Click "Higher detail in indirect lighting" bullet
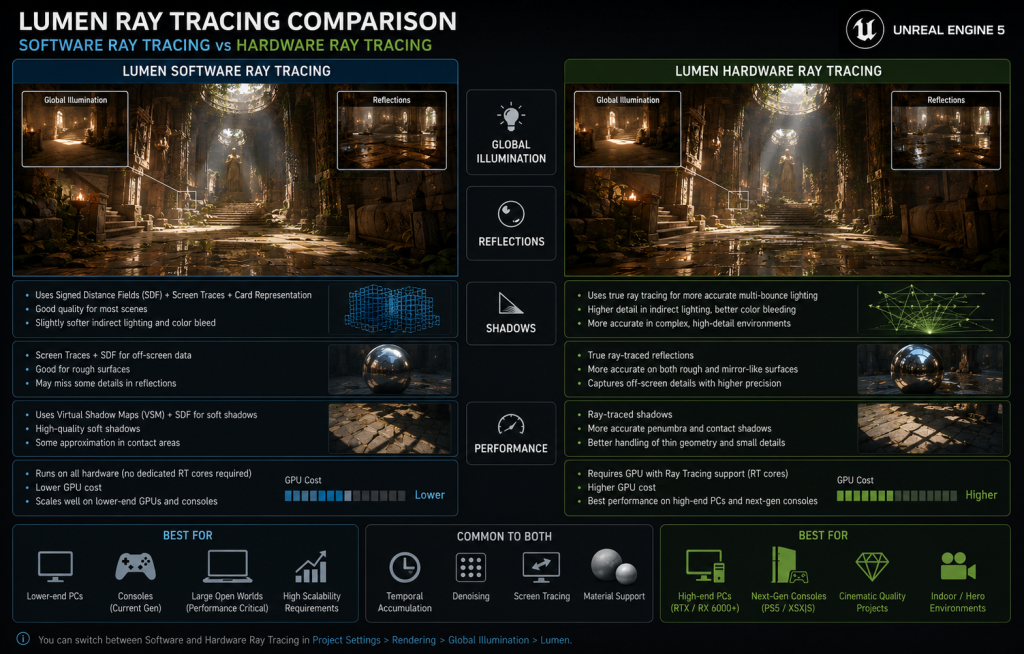This screenshot has width=1024, height=654. point(692,310)
